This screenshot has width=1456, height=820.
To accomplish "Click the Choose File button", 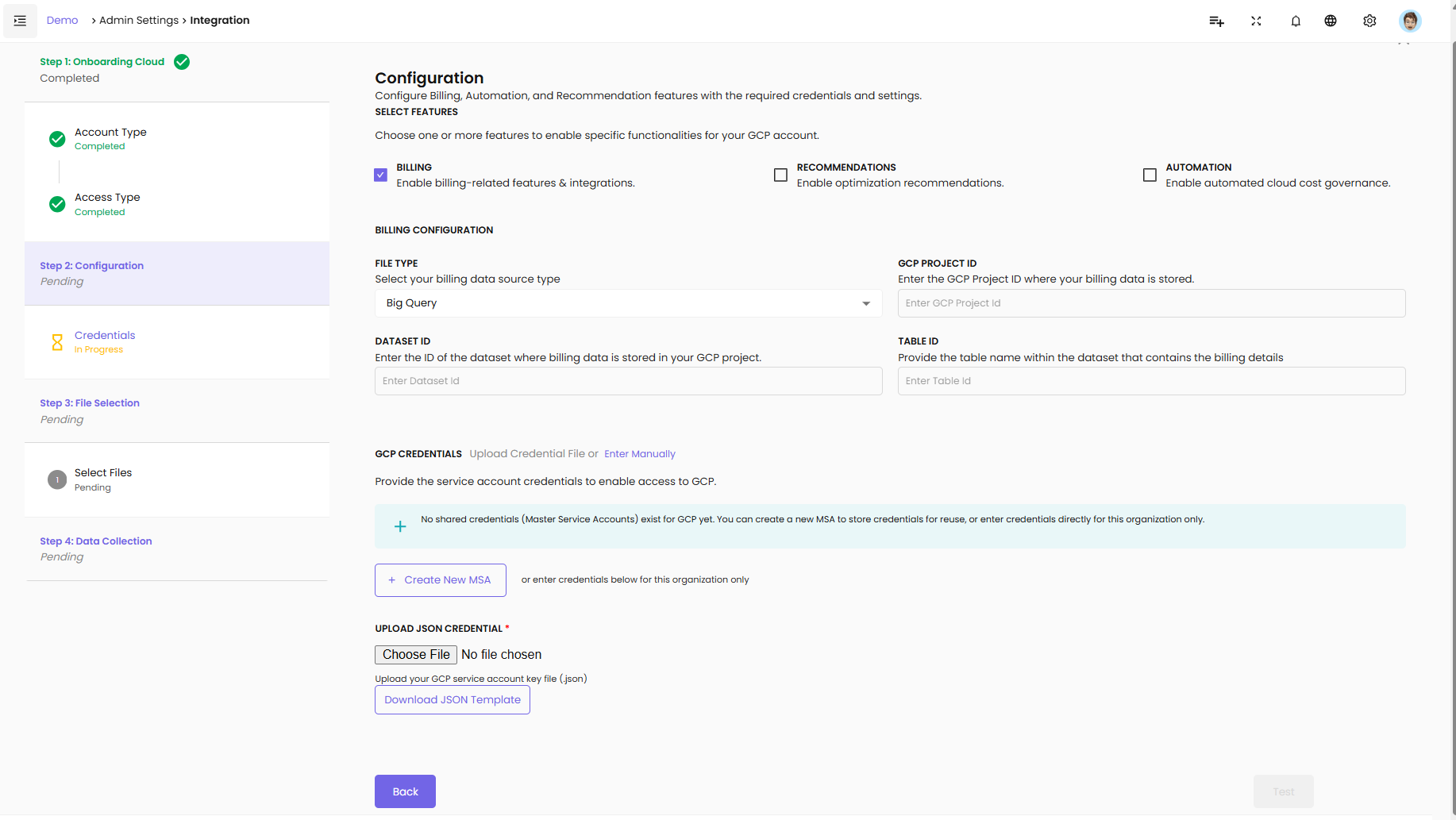I will [x=416, y=655].
